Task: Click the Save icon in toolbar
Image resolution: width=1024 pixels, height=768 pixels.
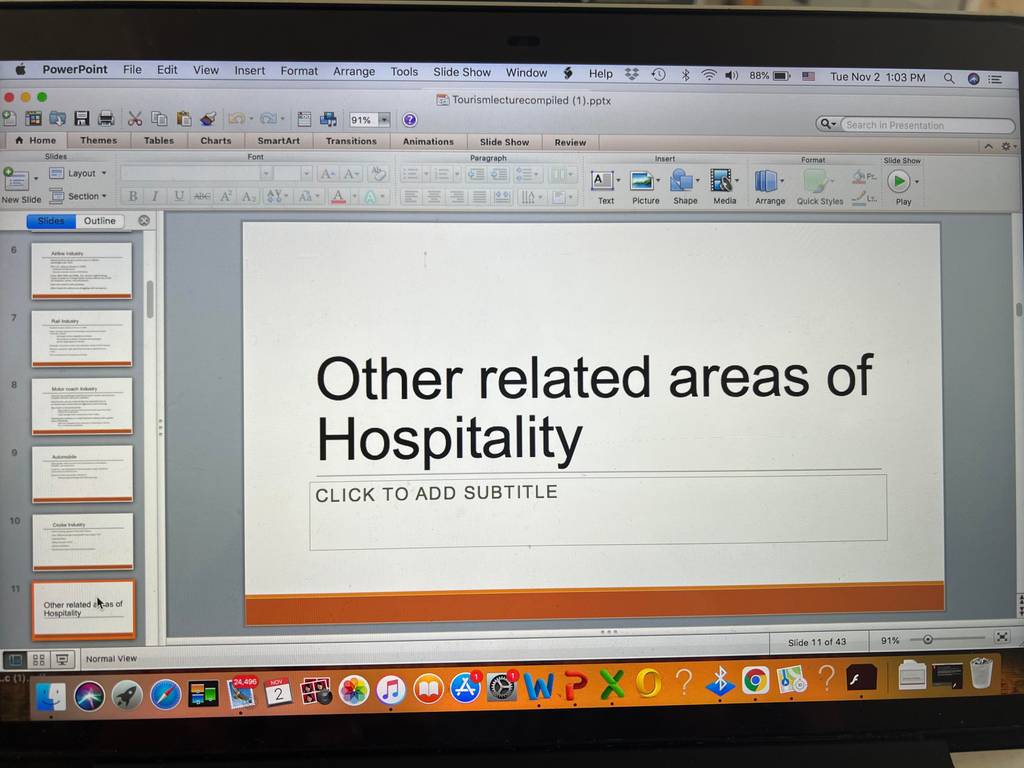Action: tap(82, 118)
